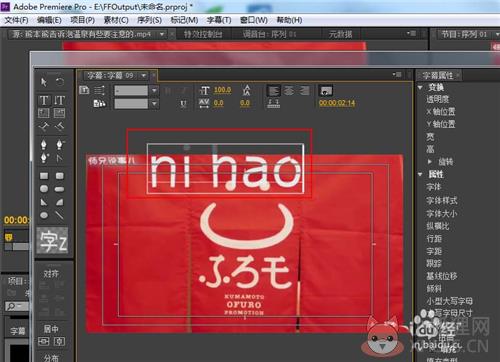Open the Roll/Crawl options icon

(99, 90)
